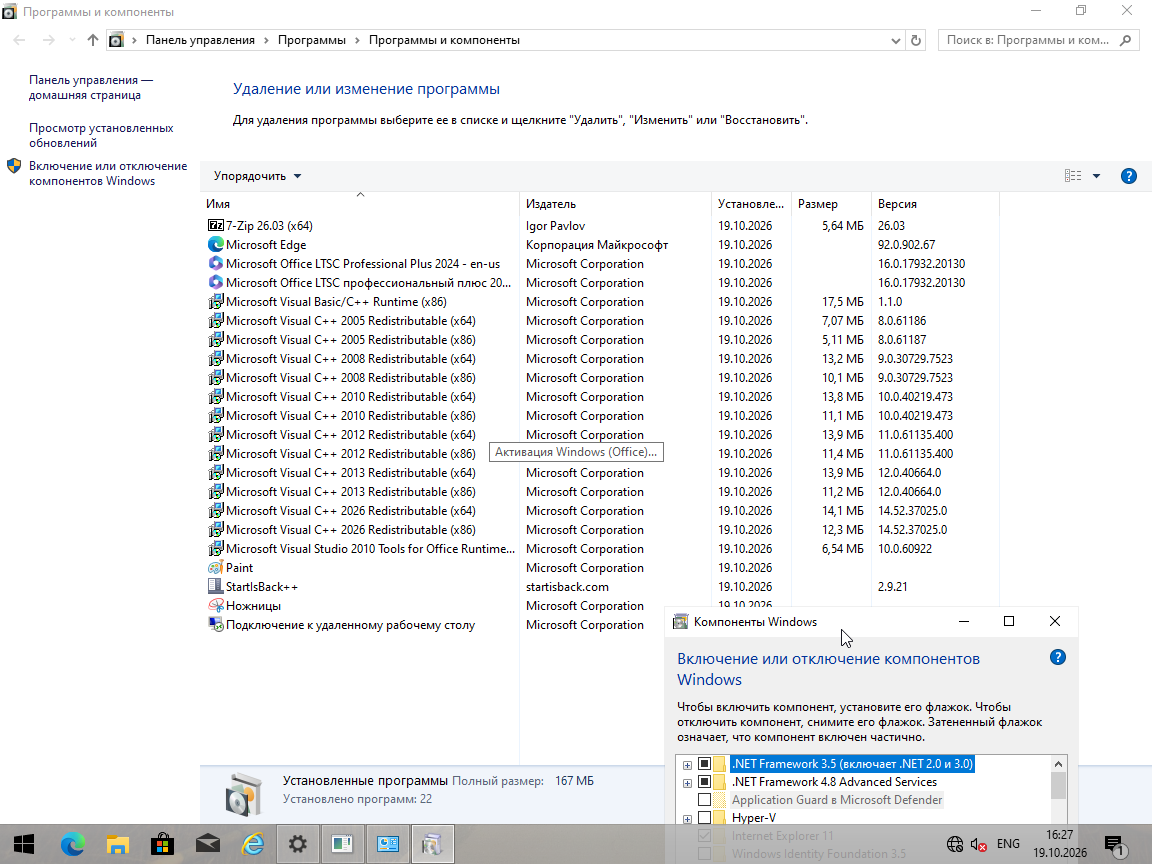Viewport: 1152px width, 864px height.
Task: Click the Ножницы (Snipping Tool) icon
Action: coord(215,606)
